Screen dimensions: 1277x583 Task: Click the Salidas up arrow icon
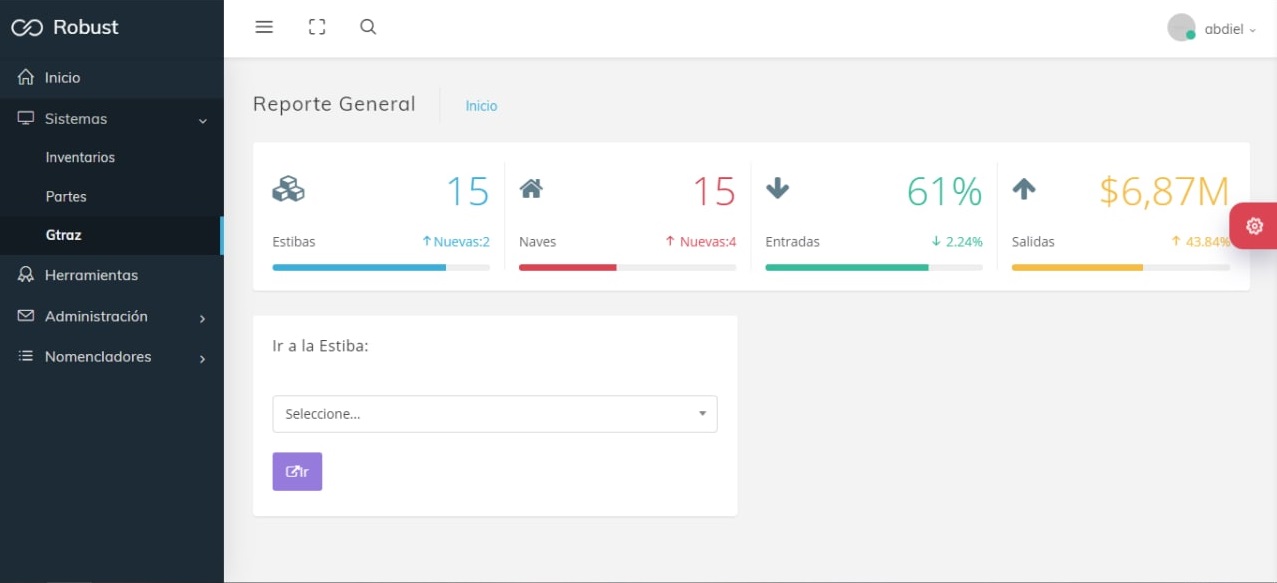coord(1024,188)
